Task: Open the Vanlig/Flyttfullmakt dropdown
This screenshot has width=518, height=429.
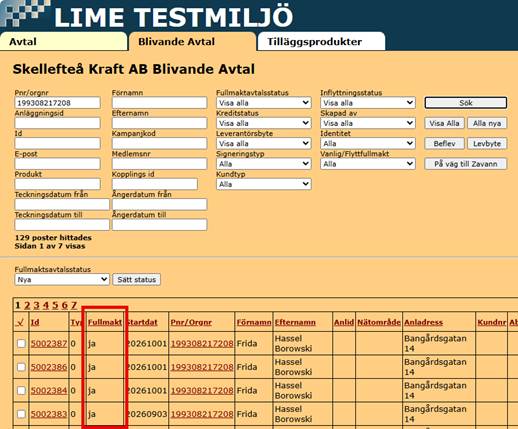Action: pyautogui.click(x=368, y=164)
